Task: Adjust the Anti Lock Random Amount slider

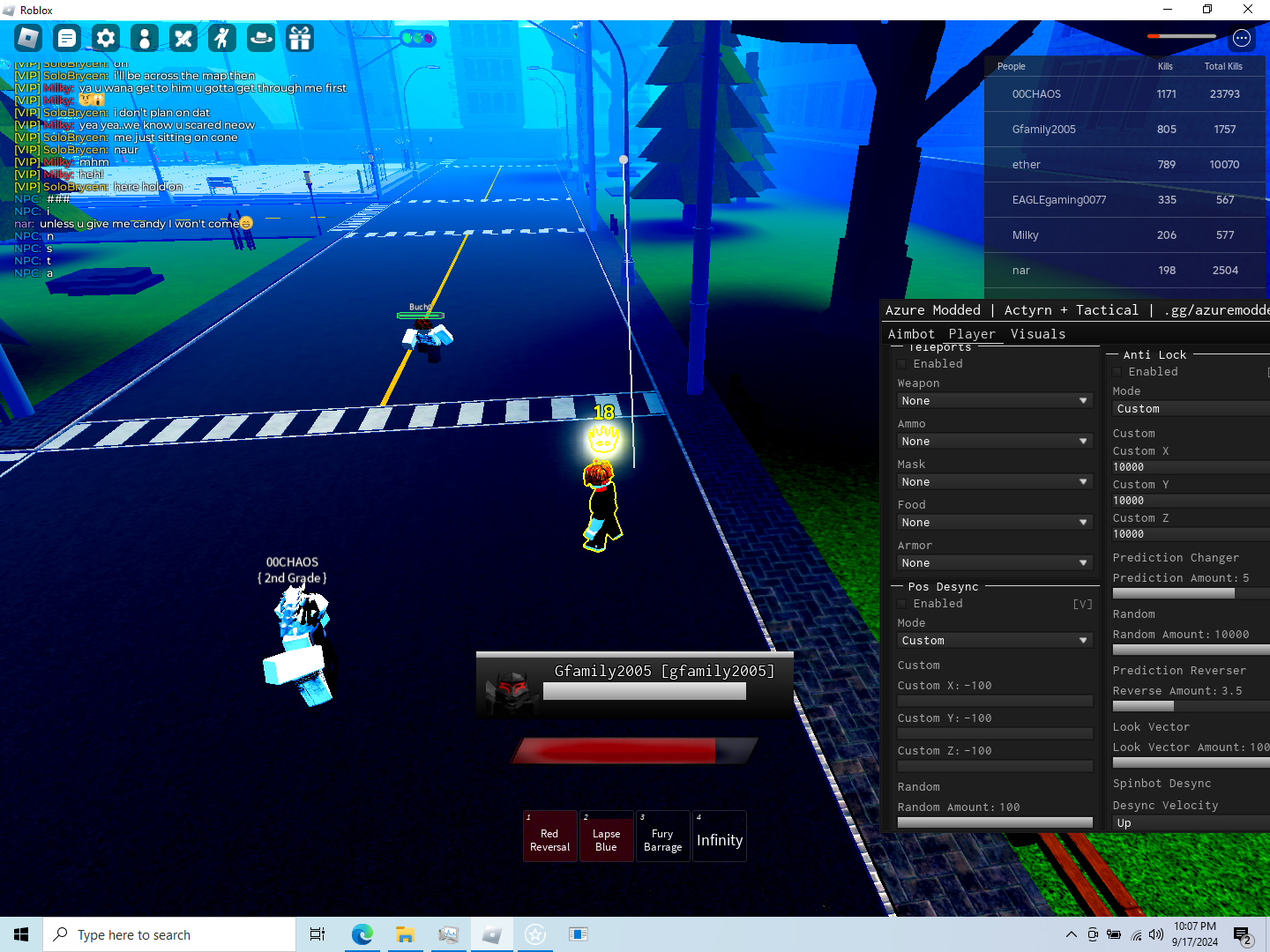Action: tap(1191, 650)
